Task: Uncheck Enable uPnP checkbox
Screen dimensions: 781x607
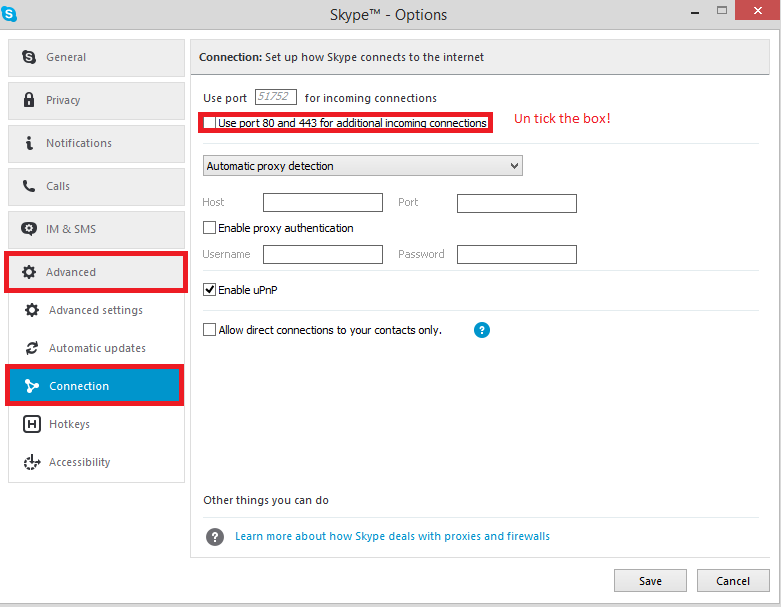Action: point(209,289)
